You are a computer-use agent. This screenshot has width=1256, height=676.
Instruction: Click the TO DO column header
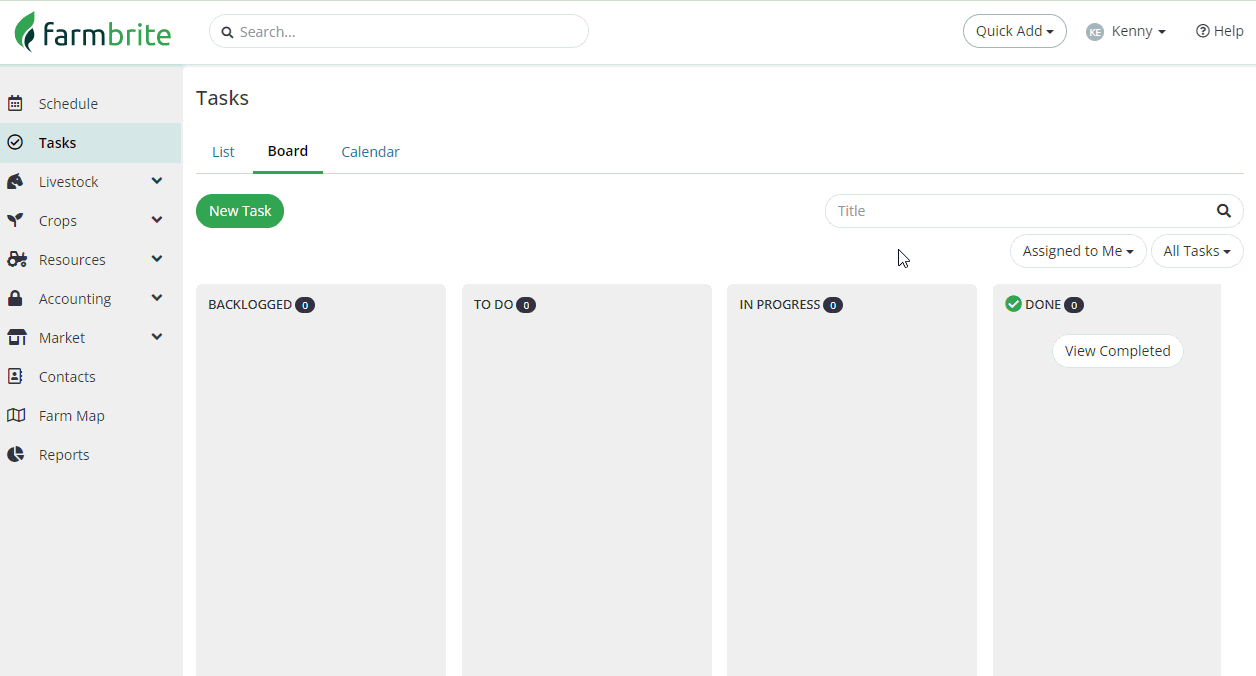point(494,304)
